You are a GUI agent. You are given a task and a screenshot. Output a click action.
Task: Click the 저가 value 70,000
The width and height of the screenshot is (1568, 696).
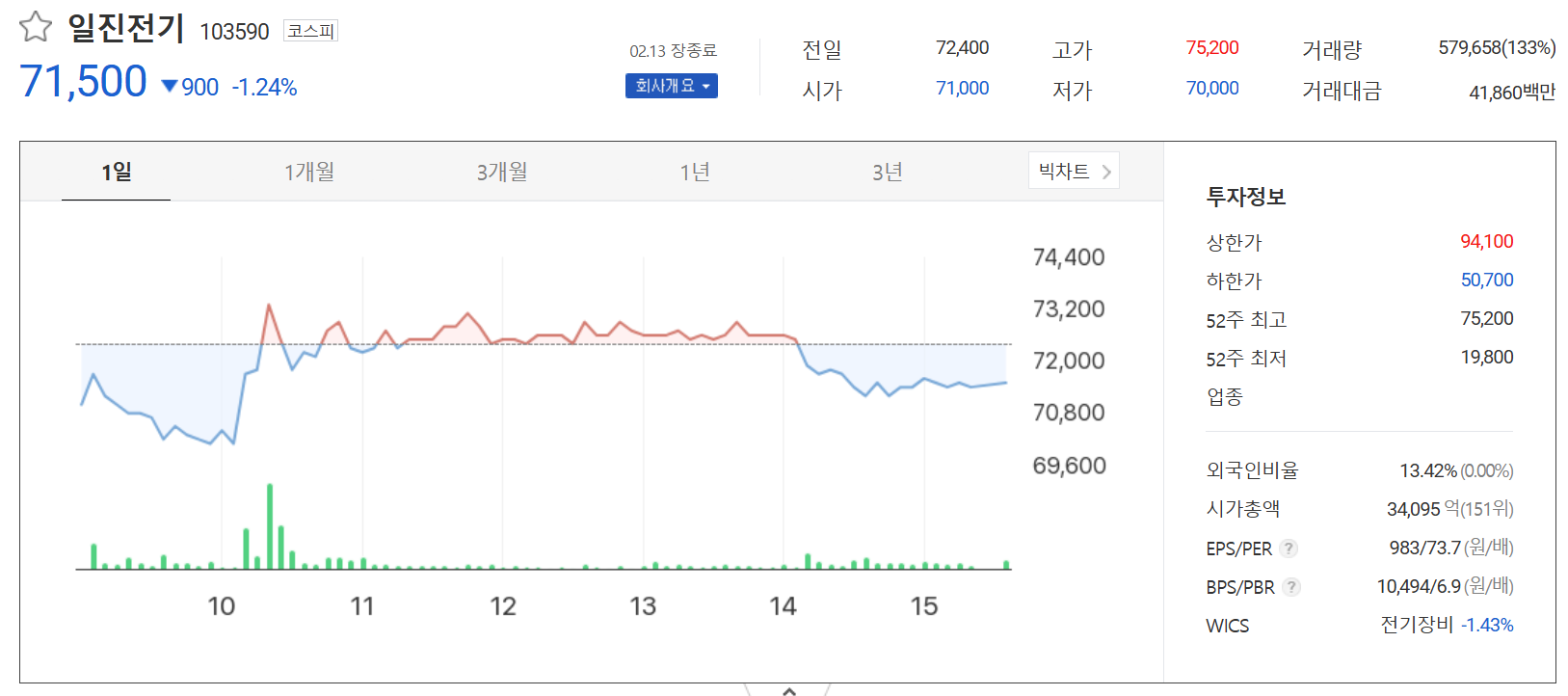tap(1212, 88)
